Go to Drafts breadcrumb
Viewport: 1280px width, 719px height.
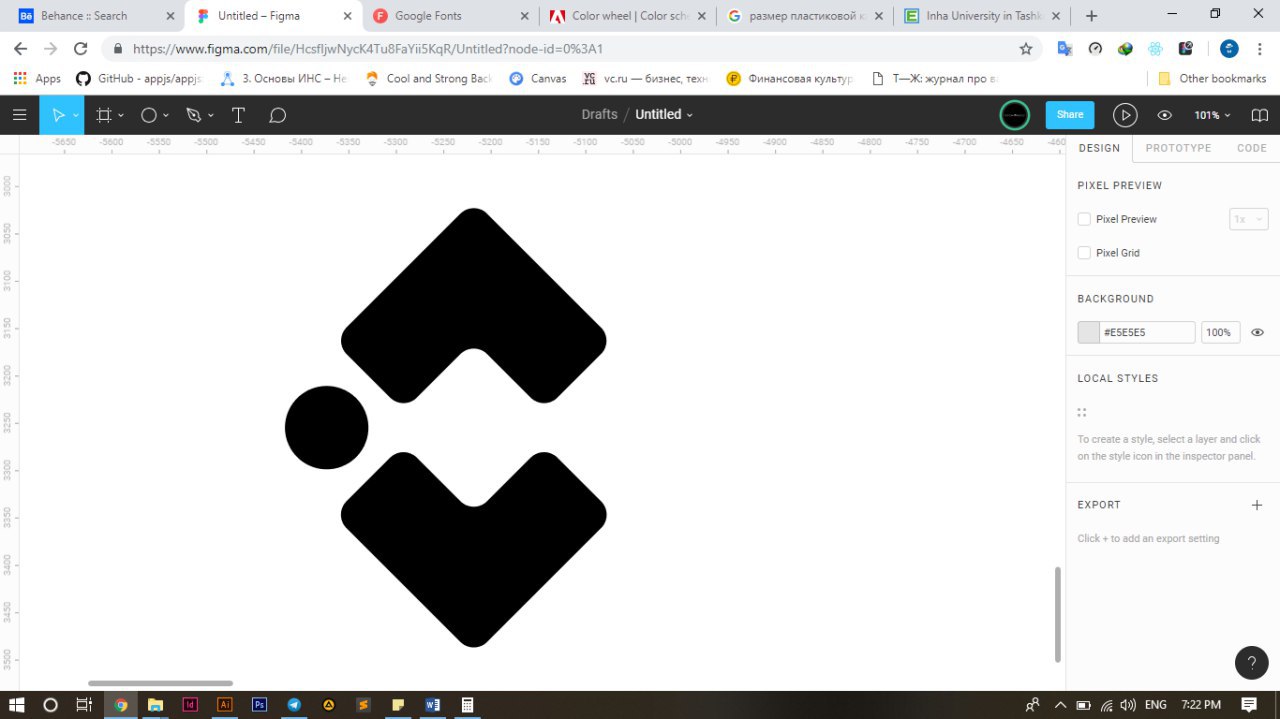click(x=599, y=115)
